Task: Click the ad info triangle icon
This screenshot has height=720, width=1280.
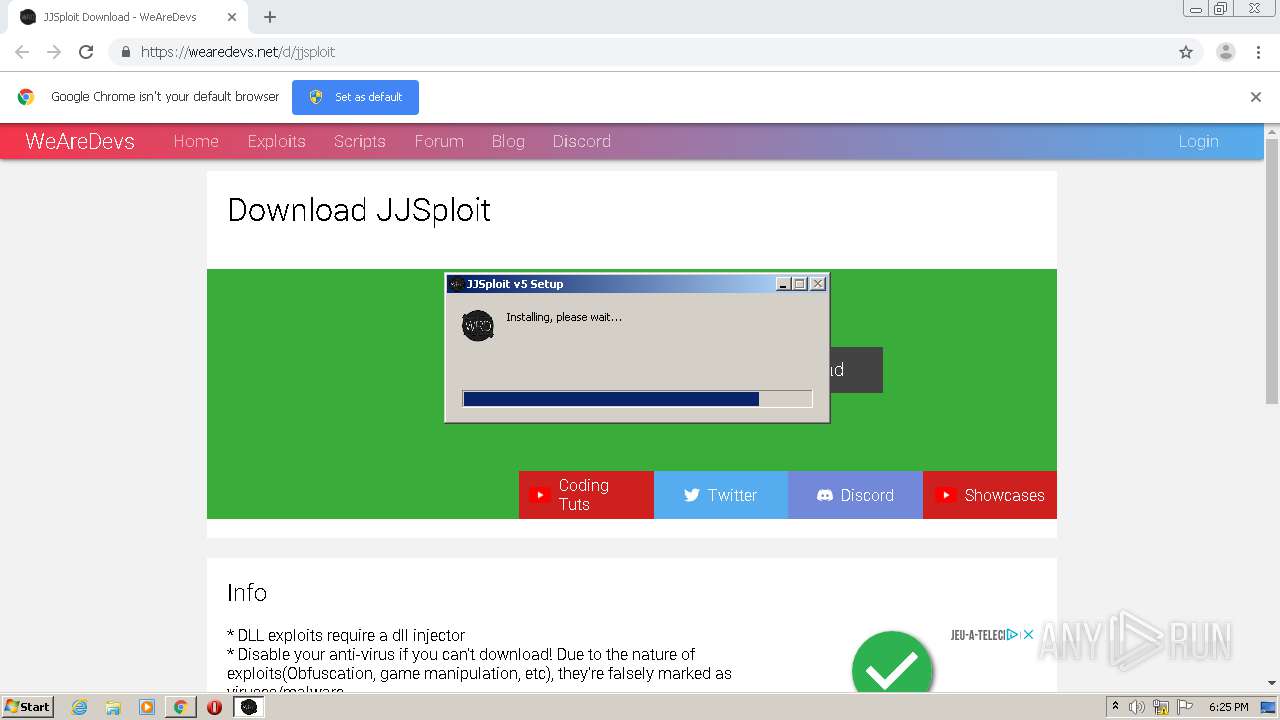Action: coord(1013,634)
